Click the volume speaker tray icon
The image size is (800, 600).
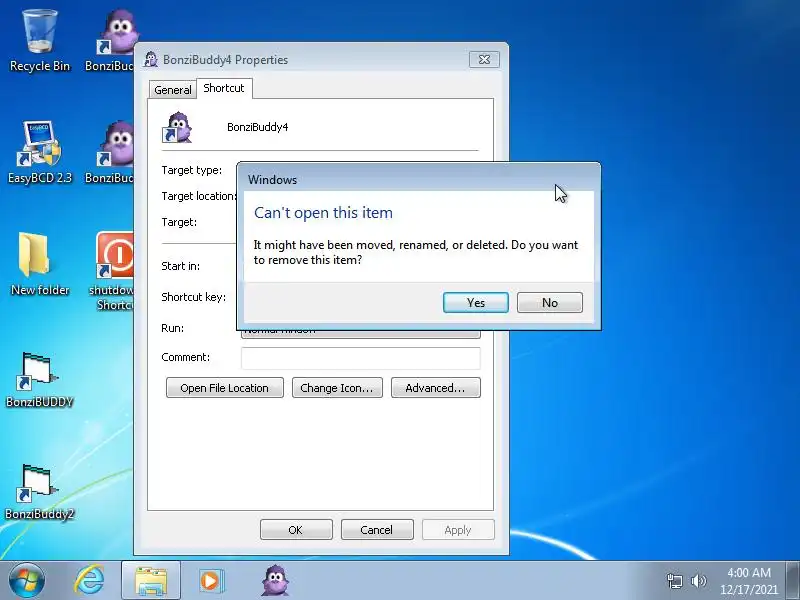pyautogui.click(x=698, y=581)
